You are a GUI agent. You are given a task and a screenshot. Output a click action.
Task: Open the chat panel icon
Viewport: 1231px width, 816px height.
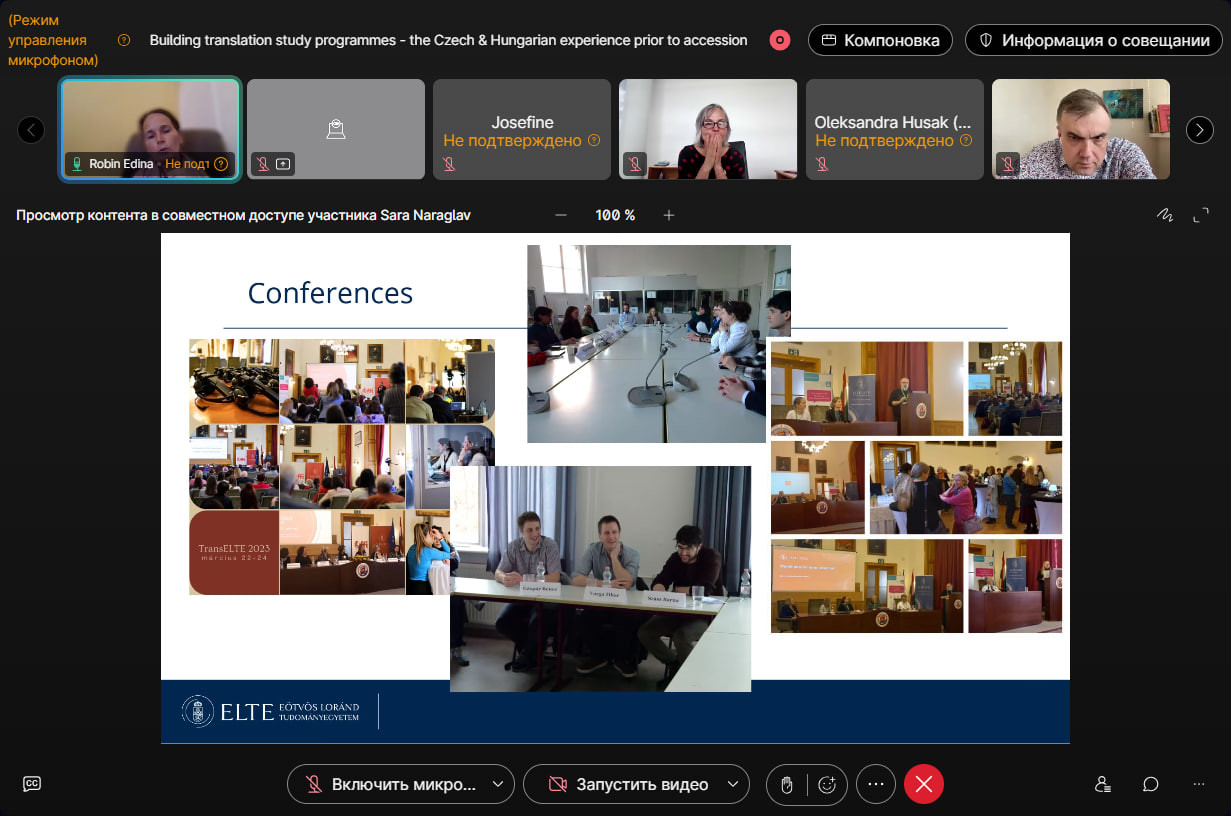click(1151, 784)
